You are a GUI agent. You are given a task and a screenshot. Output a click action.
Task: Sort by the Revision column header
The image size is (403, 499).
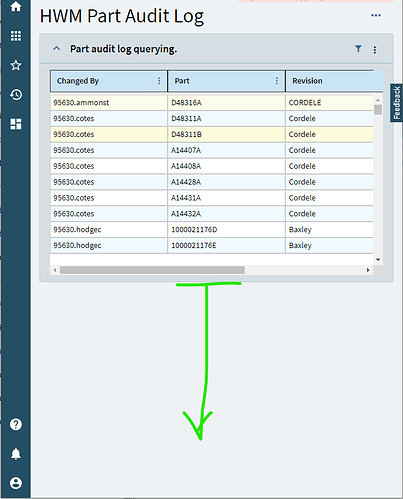(x=307, y=81)
